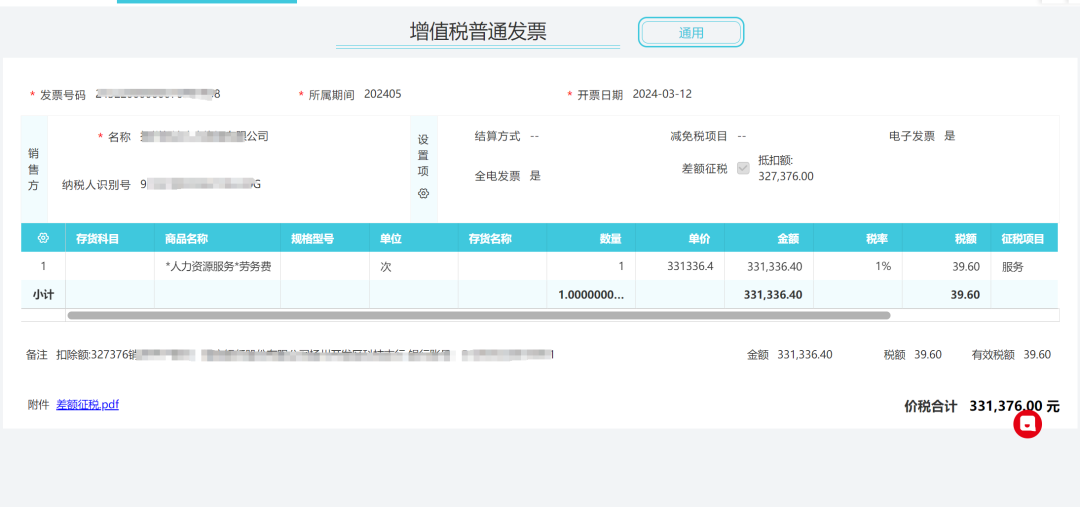Click the 税率 column header

coord(858,238)
